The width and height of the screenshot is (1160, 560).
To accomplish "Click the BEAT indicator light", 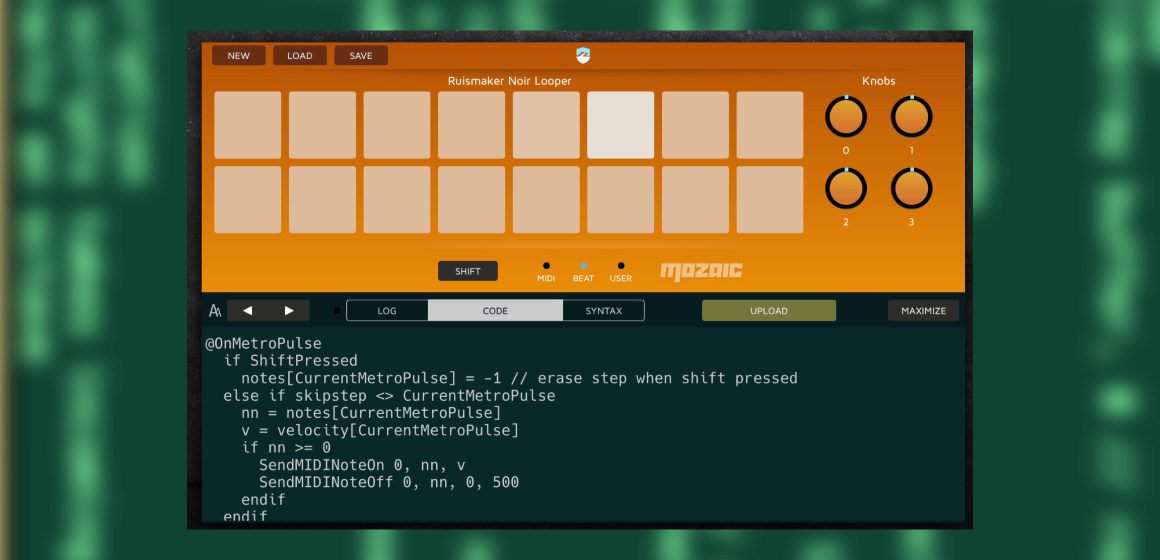I will (583, 266).
